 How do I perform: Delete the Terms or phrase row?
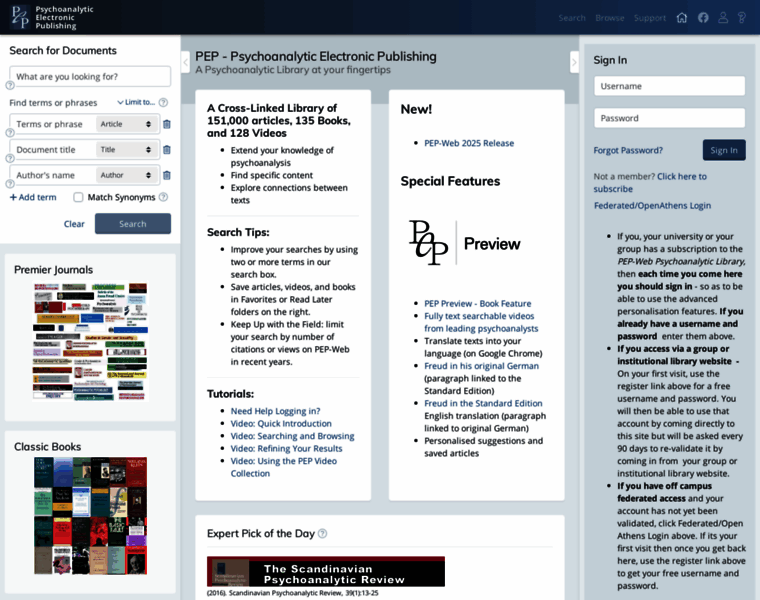167,124
